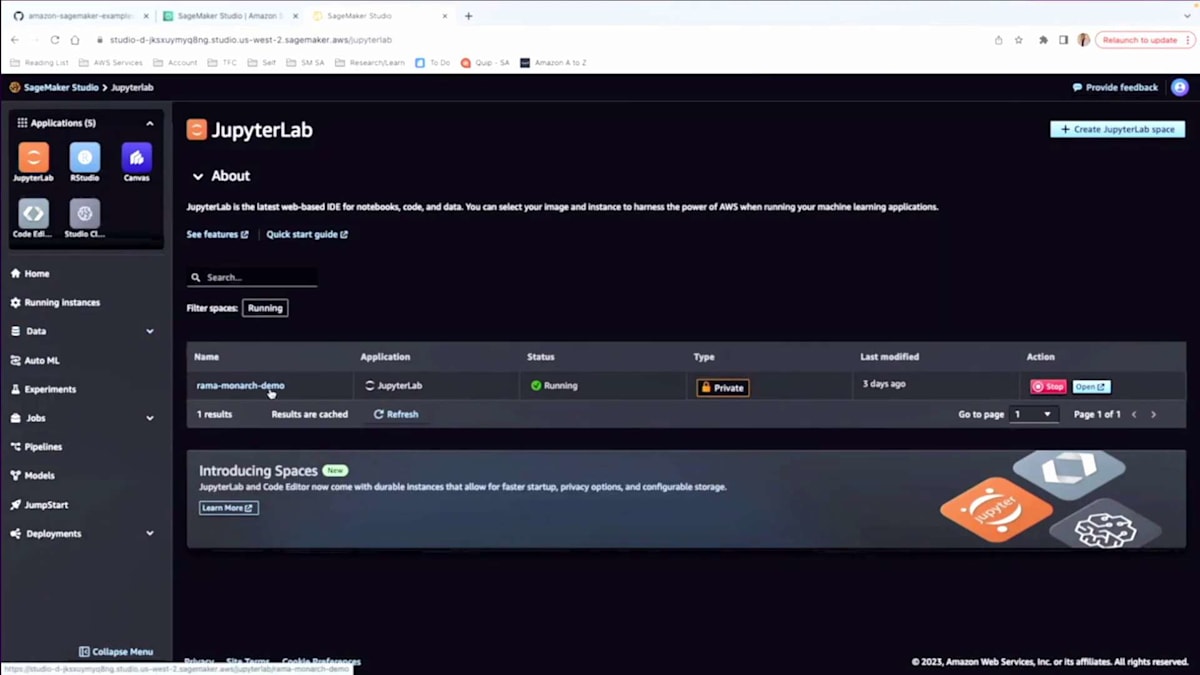The image size is (1200, 675).
Task: Sort table by Name column header
Action: tap(206, 357)
